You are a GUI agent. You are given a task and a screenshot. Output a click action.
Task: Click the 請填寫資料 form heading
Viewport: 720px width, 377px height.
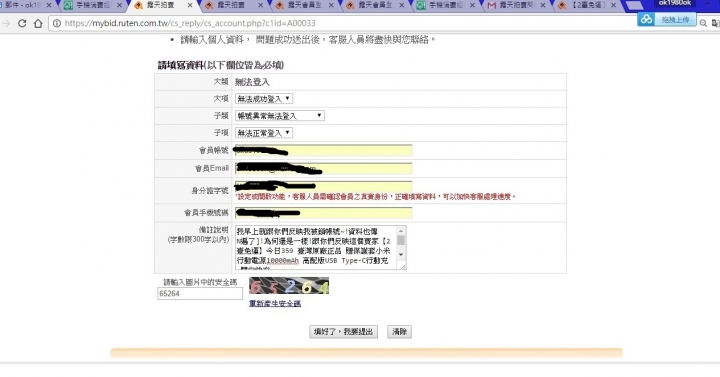point(220,65)
